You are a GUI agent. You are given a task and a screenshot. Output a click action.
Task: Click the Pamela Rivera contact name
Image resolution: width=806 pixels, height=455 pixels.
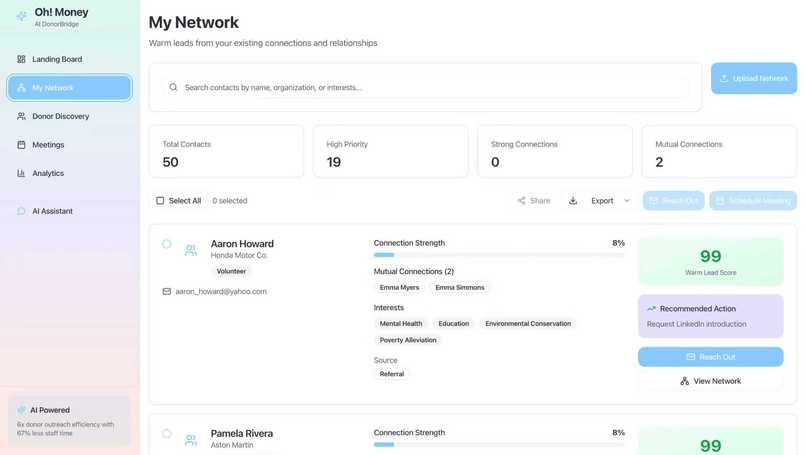[242, 433]
